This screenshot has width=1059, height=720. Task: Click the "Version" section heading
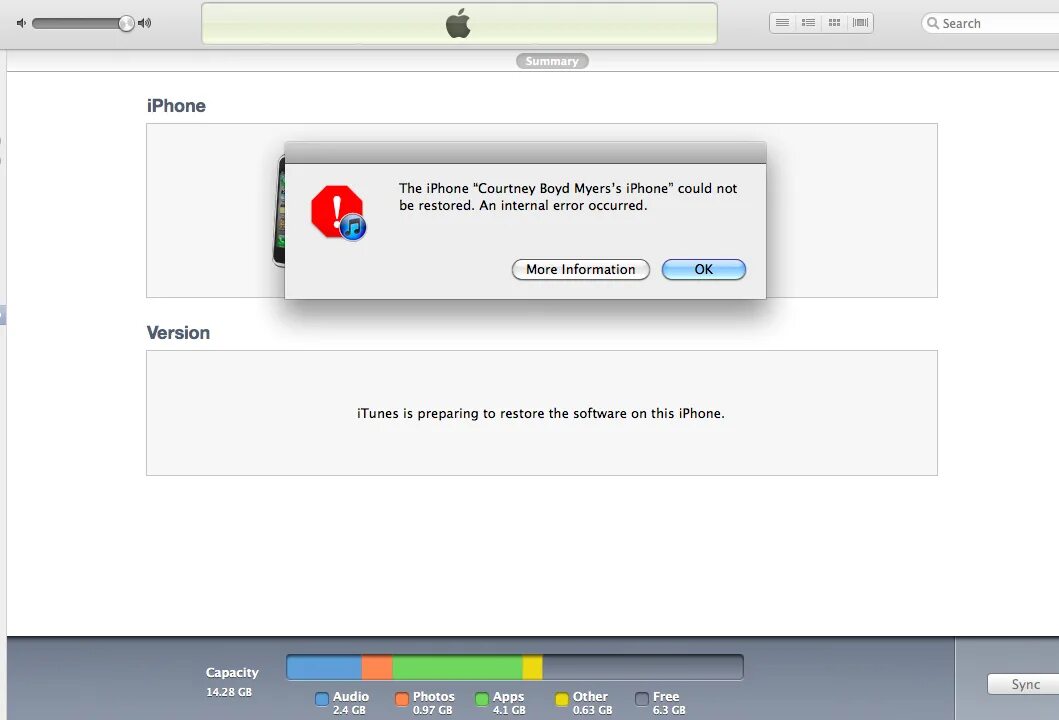[178, 333]
